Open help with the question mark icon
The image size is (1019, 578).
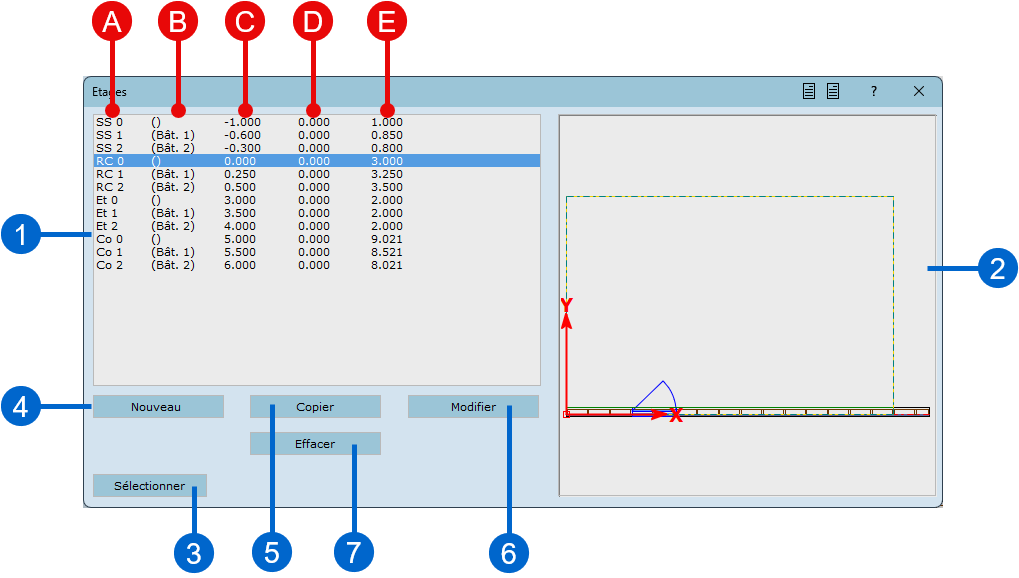click(x=874, y=91)
